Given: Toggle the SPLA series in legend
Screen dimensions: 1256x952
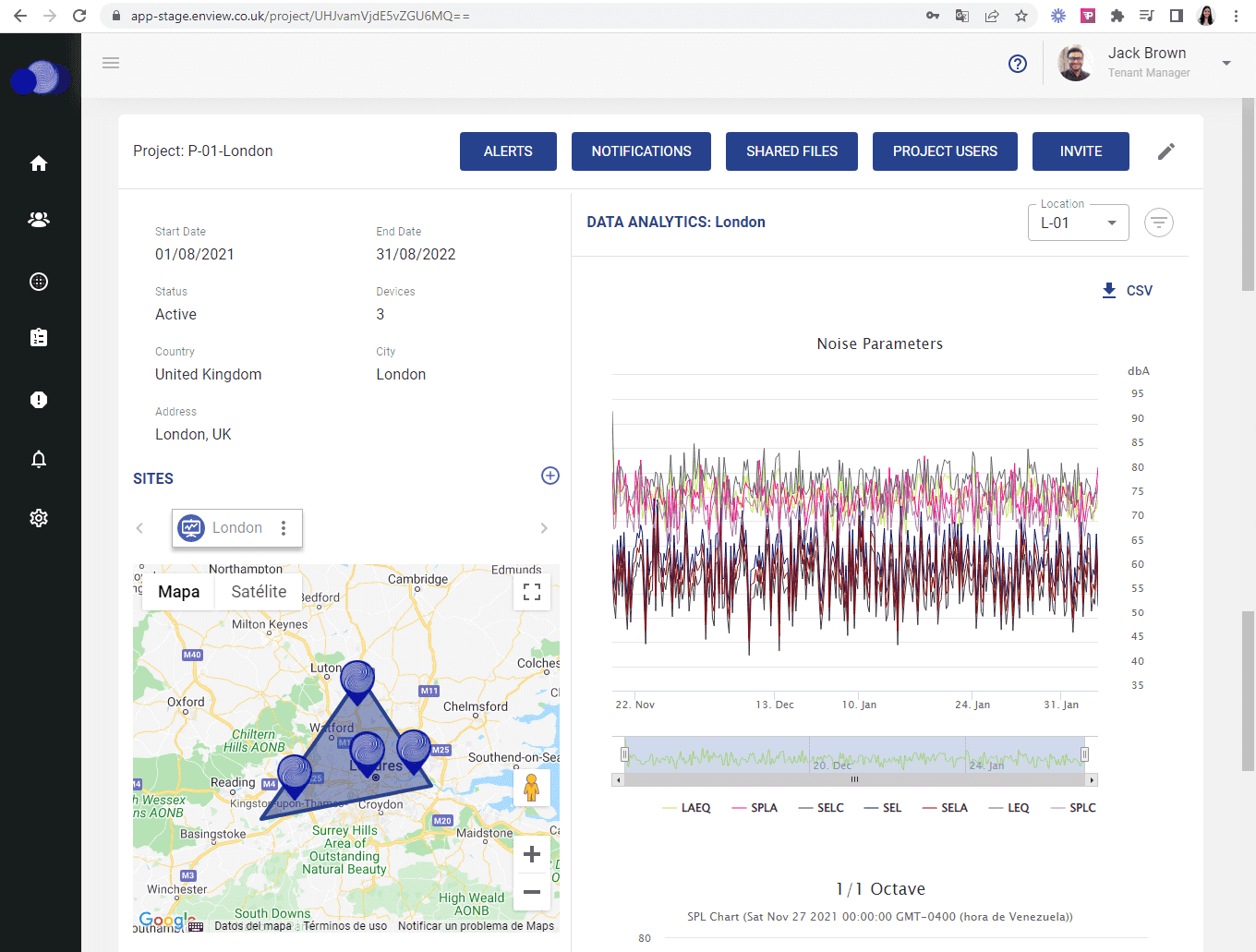Looking at the screenshot, I should pyautogui.click(x=755, y=808).
